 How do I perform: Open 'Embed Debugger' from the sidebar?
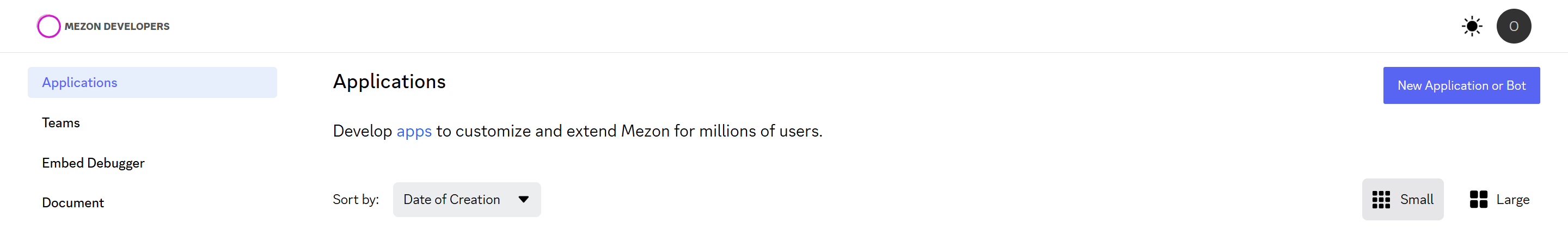pos(93,163)
